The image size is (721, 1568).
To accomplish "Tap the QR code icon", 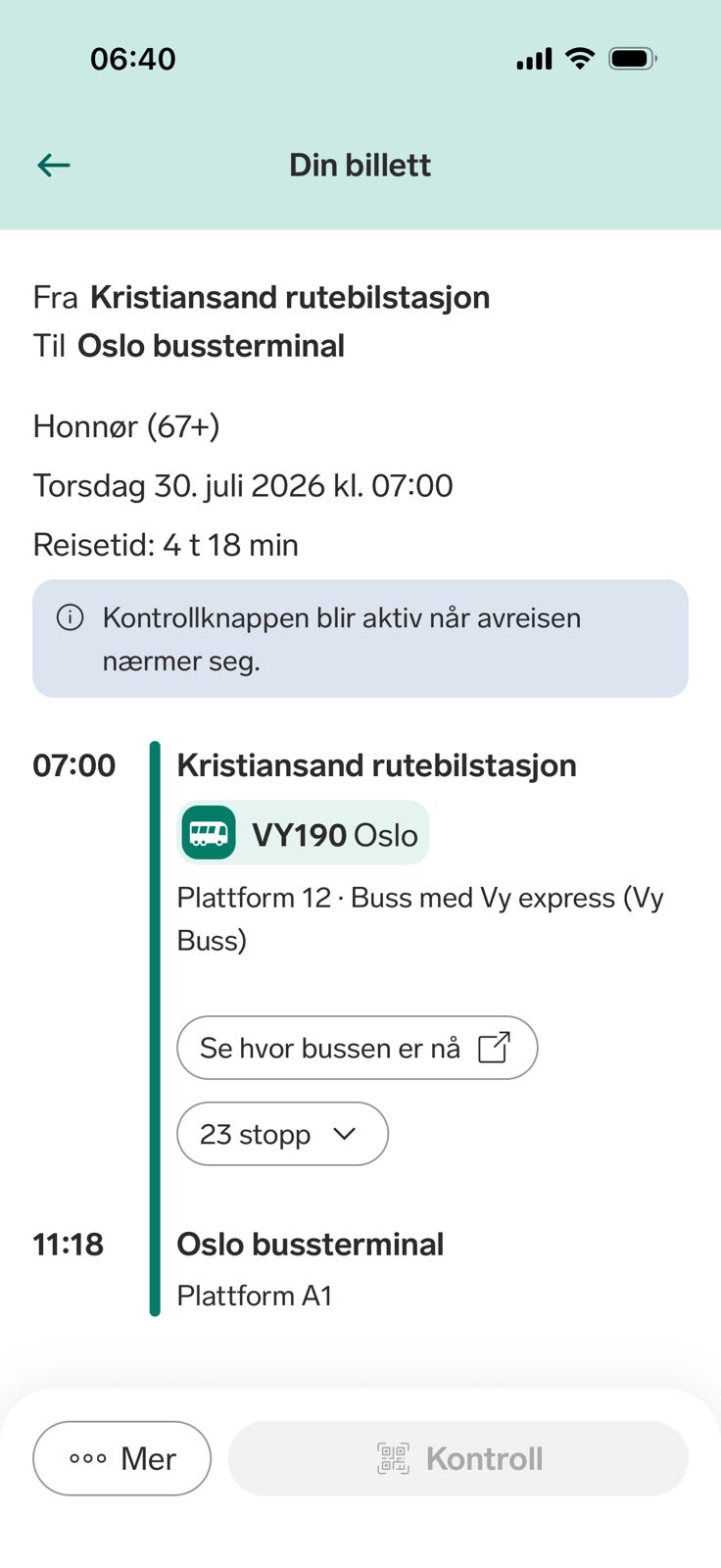I will coord(393,1458).
